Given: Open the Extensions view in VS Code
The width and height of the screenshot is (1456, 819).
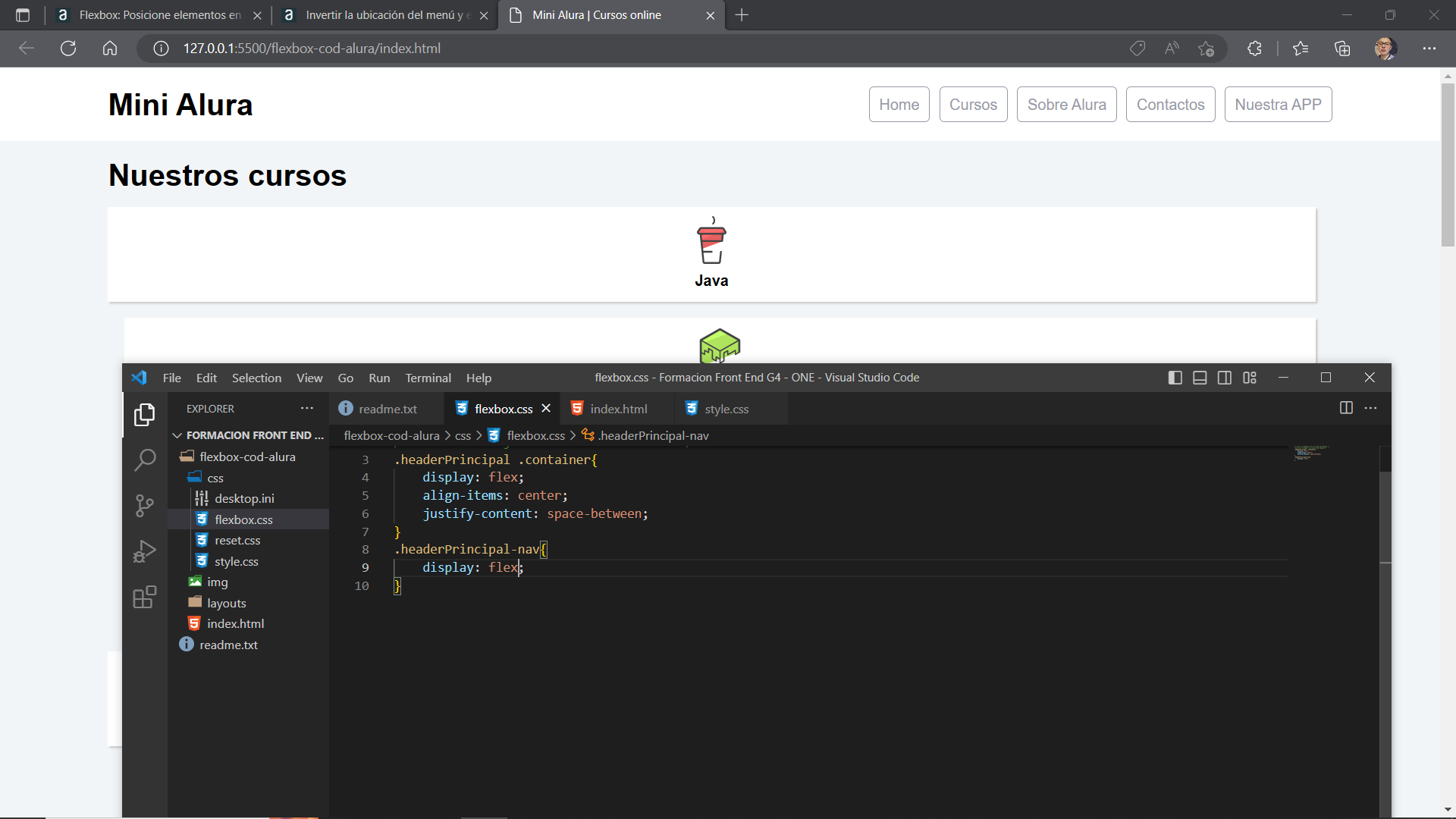Looking at the screenshot, I should [x=144, y=598].
